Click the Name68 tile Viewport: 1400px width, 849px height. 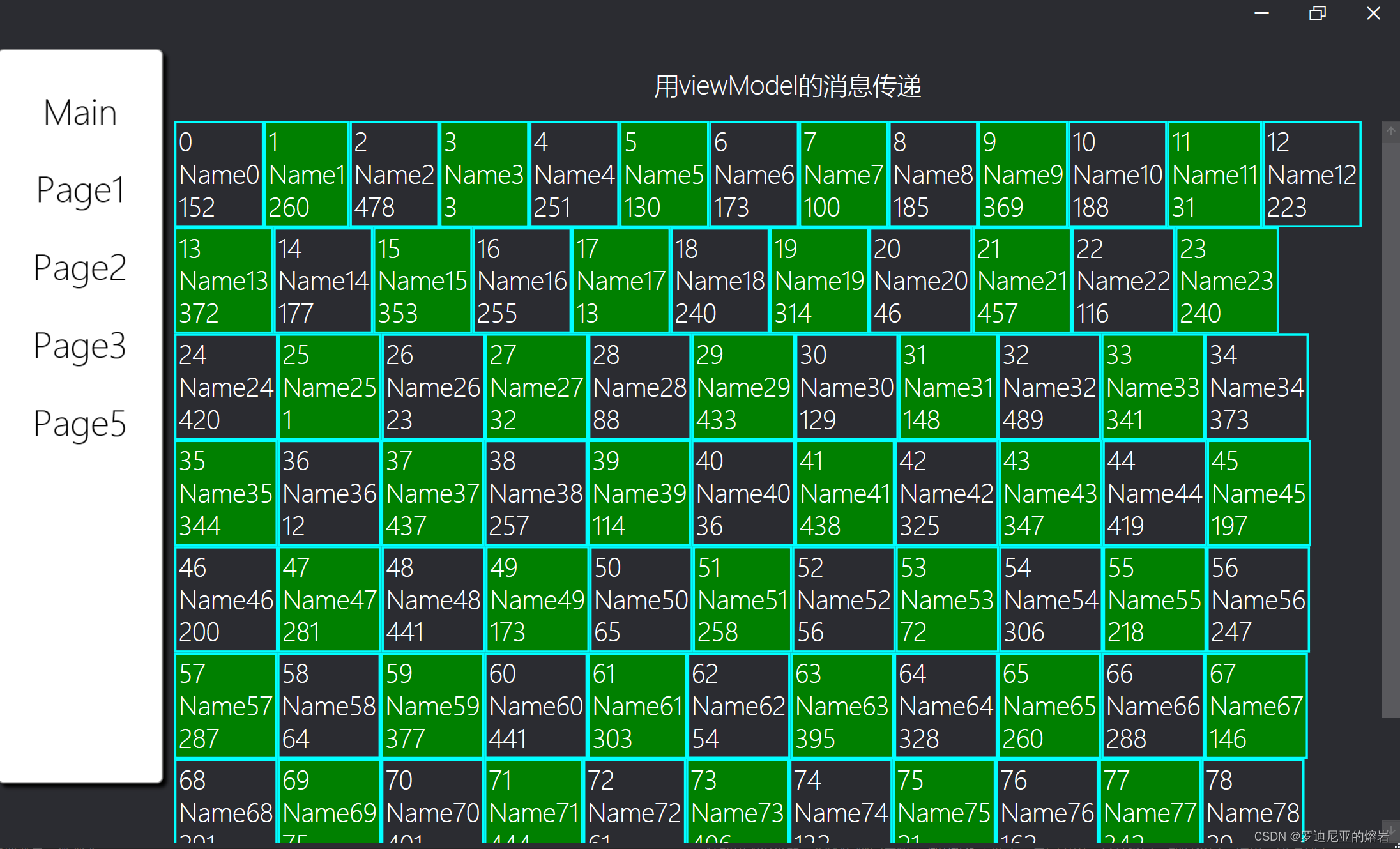[226, 802]
